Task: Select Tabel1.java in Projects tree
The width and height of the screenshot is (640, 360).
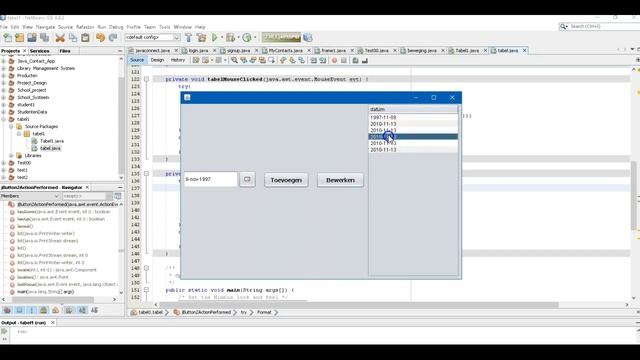Action: click(52, 141)
